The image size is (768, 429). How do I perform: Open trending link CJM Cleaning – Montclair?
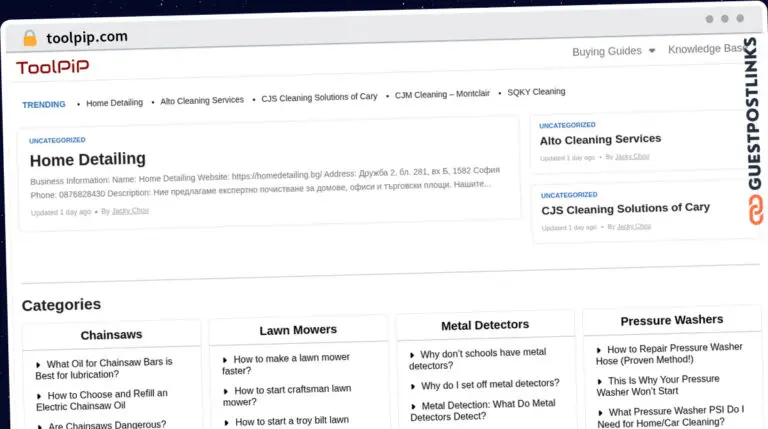442,94
